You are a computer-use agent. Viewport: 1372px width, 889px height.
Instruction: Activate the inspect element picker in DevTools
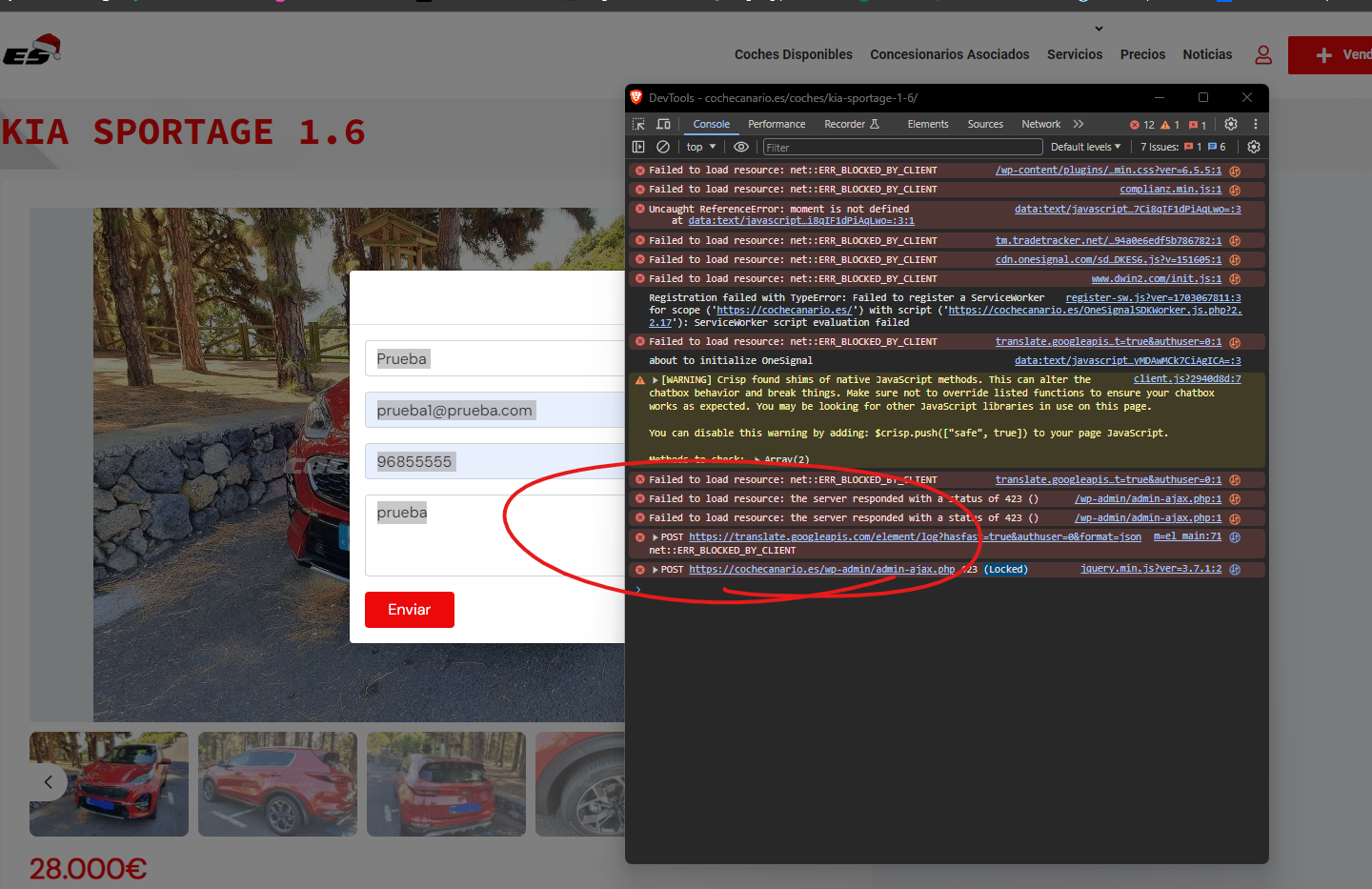coord(638,124)
